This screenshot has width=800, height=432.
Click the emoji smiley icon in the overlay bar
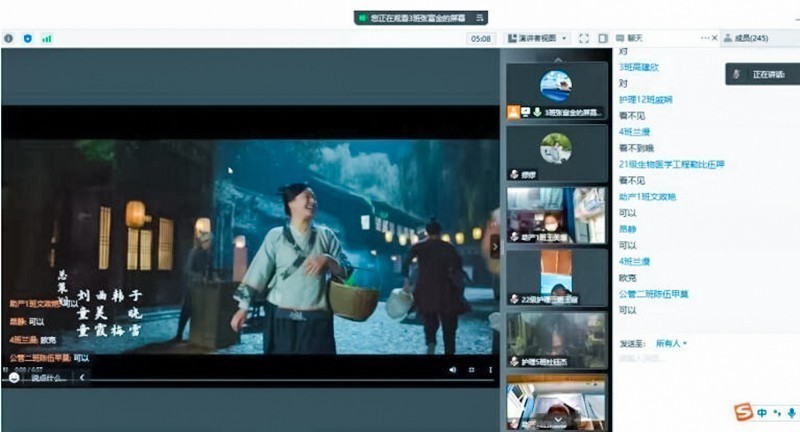pos(14,378)
